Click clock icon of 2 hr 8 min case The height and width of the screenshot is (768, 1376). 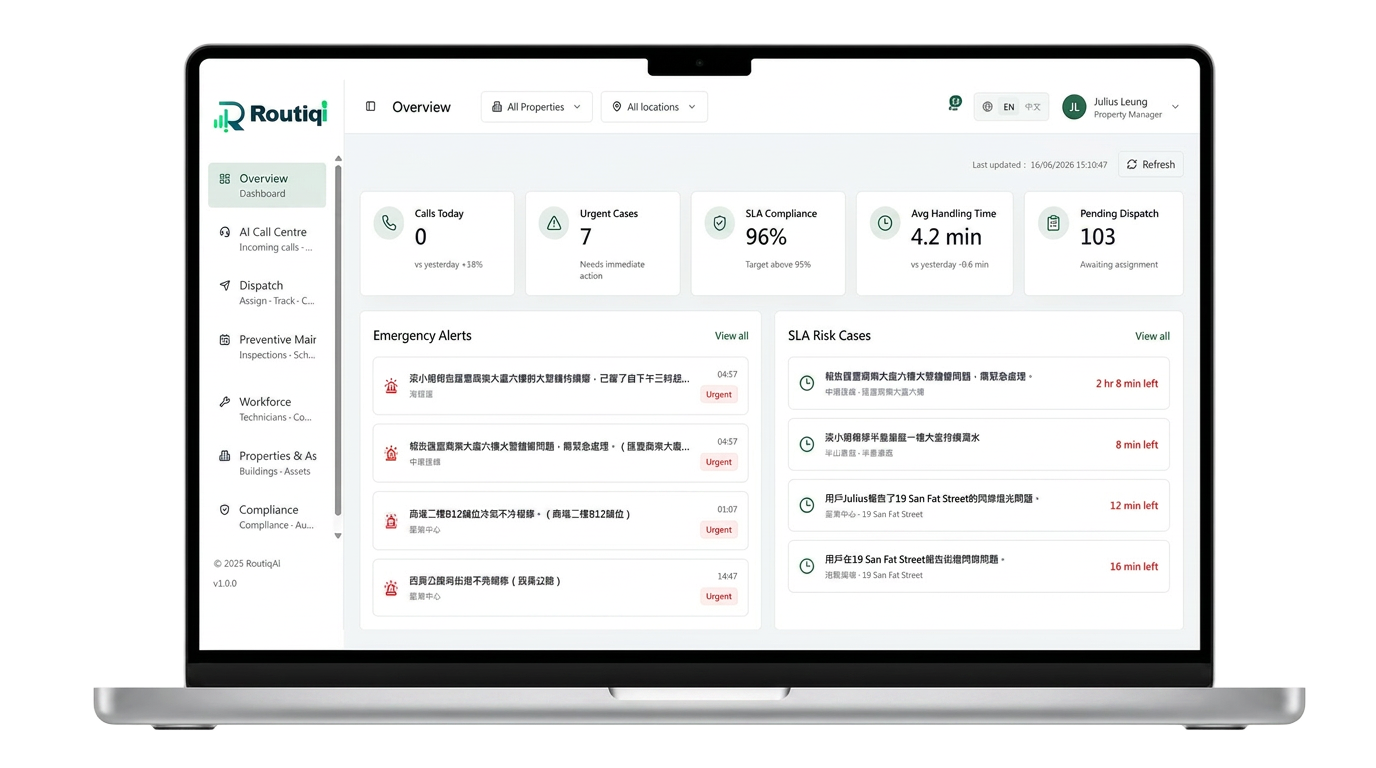pyautogui.click(x=807, y=384)
